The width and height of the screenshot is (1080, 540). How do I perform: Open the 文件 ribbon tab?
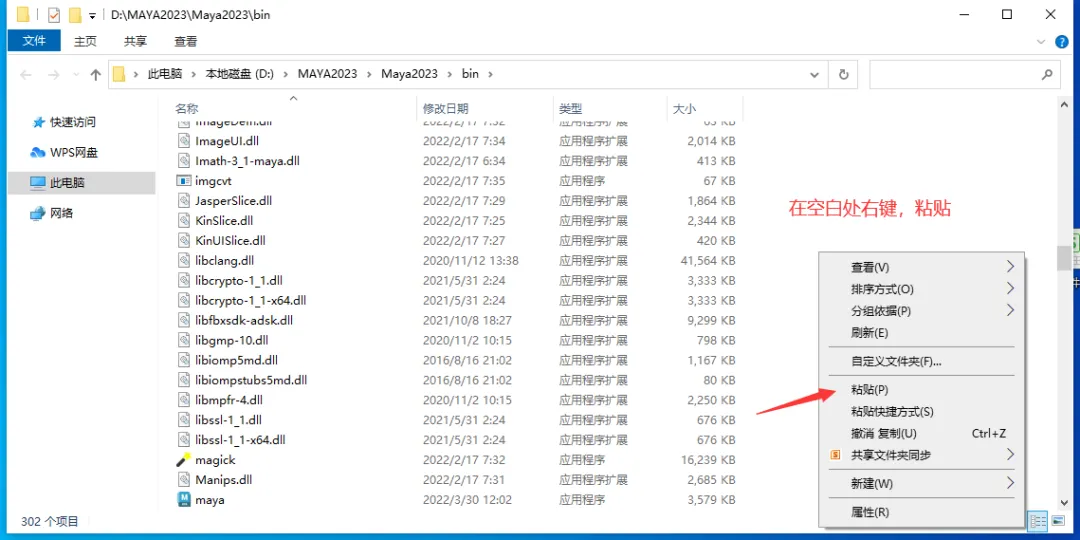(x=34, y=41)
